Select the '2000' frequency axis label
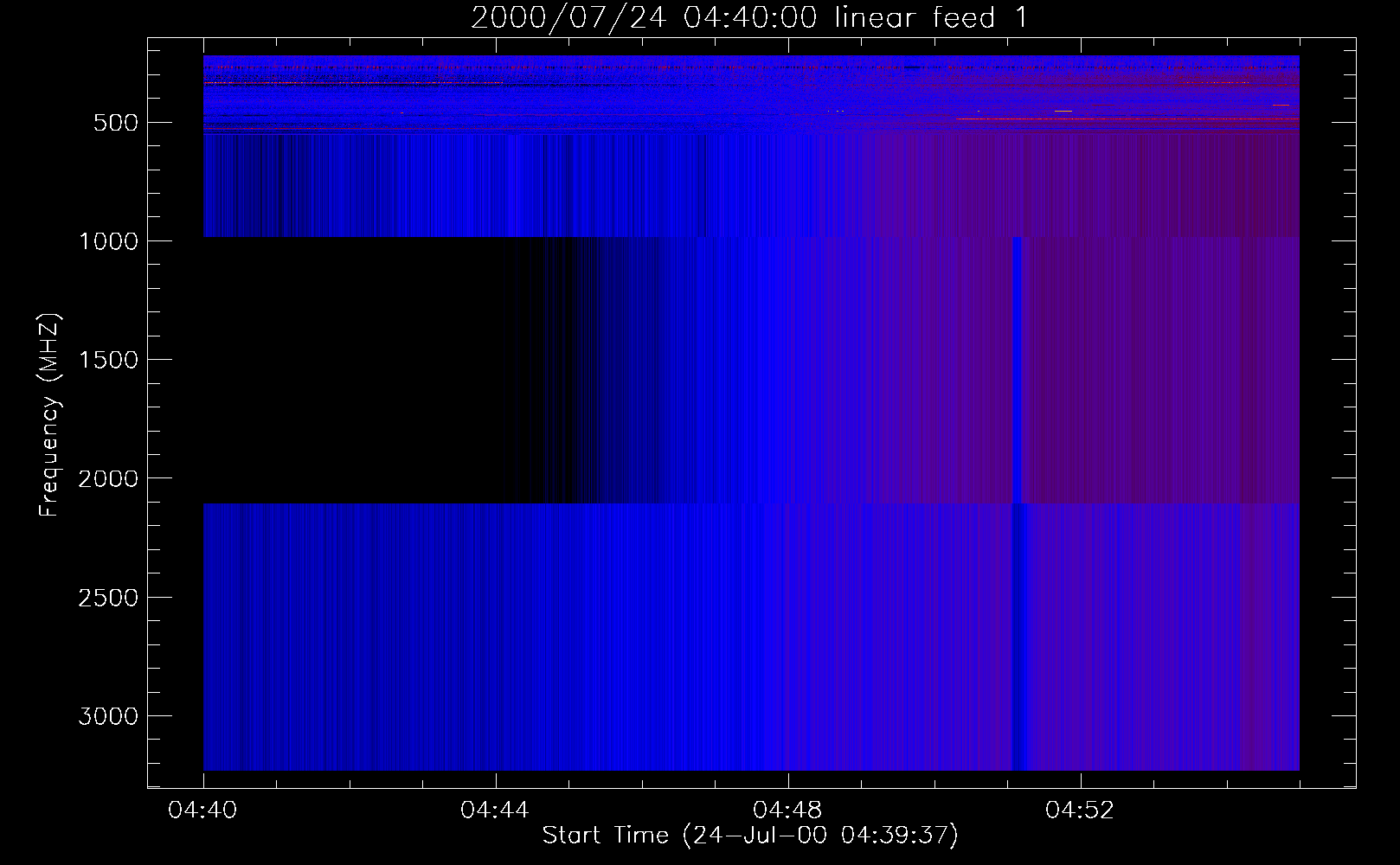 [108, 478]
